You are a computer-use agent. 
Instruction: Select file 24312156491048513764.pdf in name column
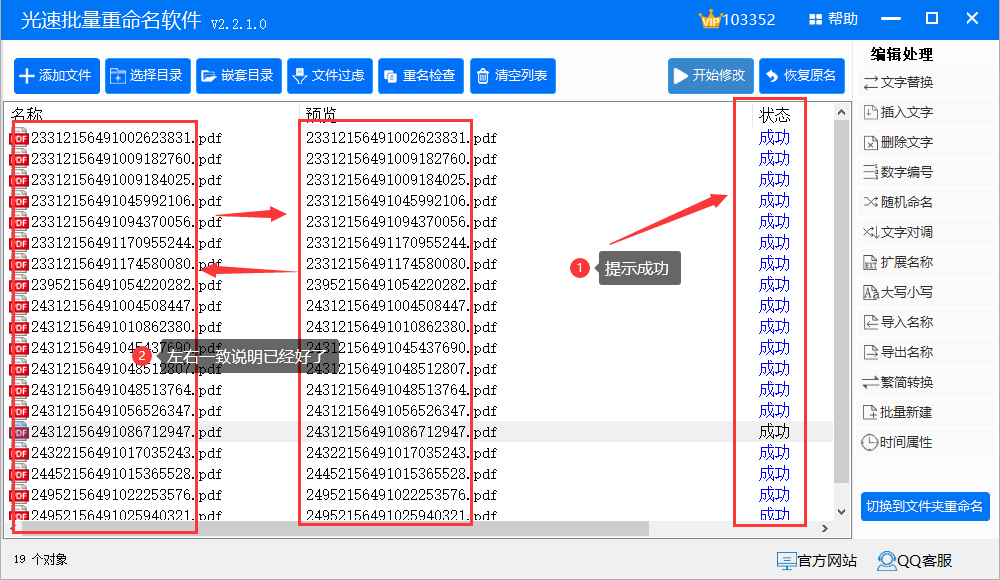(x=126, y=390)
